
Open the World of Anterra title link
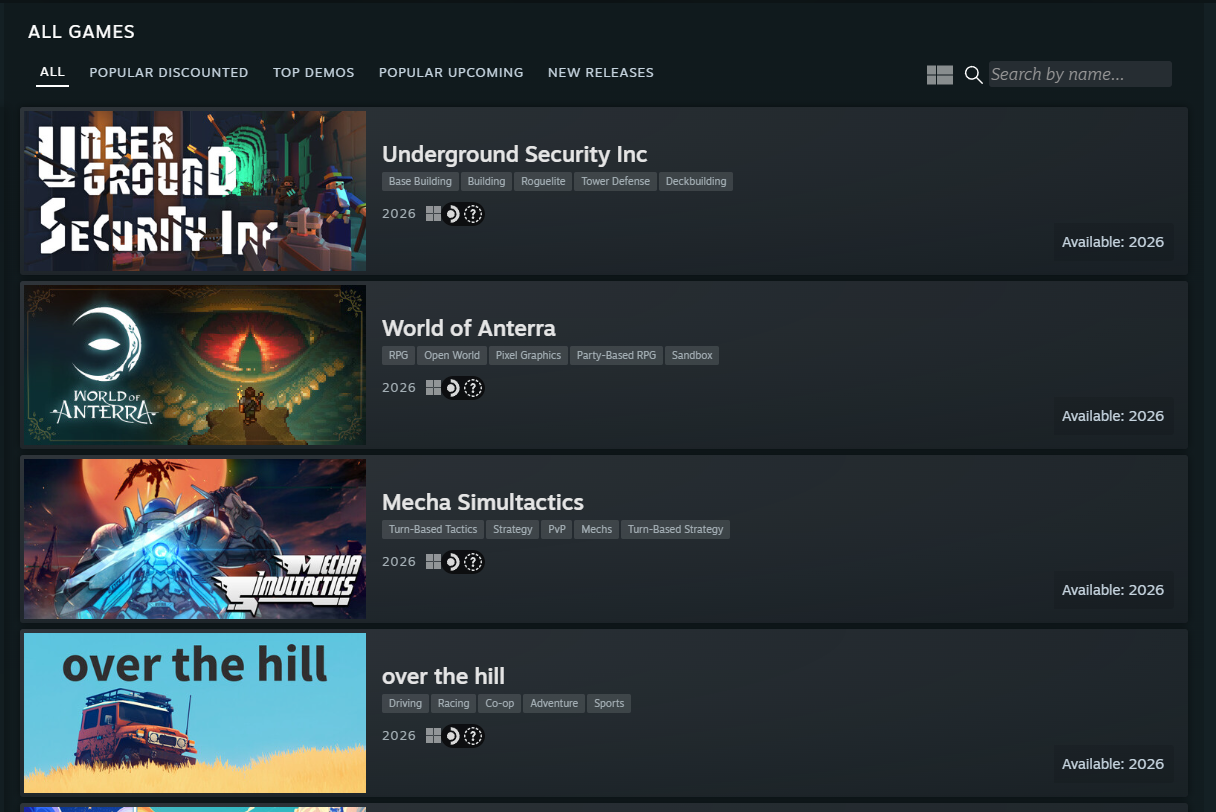pos(468,329)
